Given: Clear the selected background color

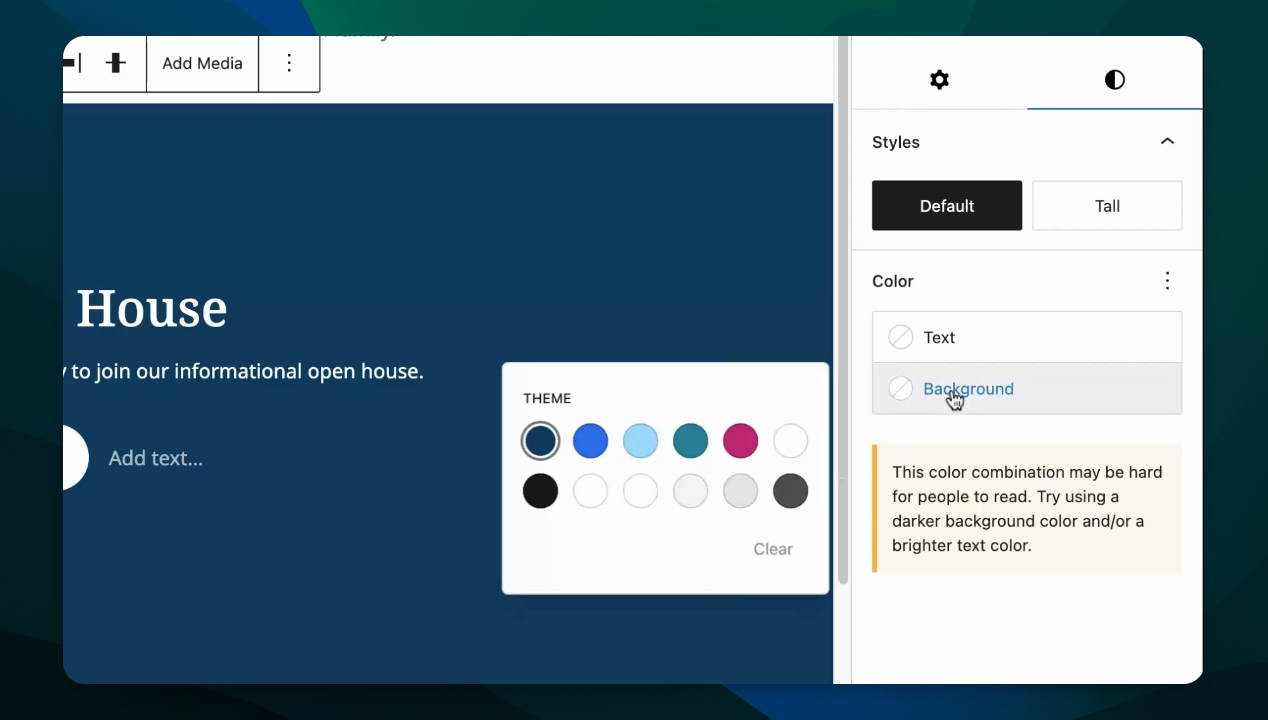Looking at the screenshot, I should [x=773, y=549].
